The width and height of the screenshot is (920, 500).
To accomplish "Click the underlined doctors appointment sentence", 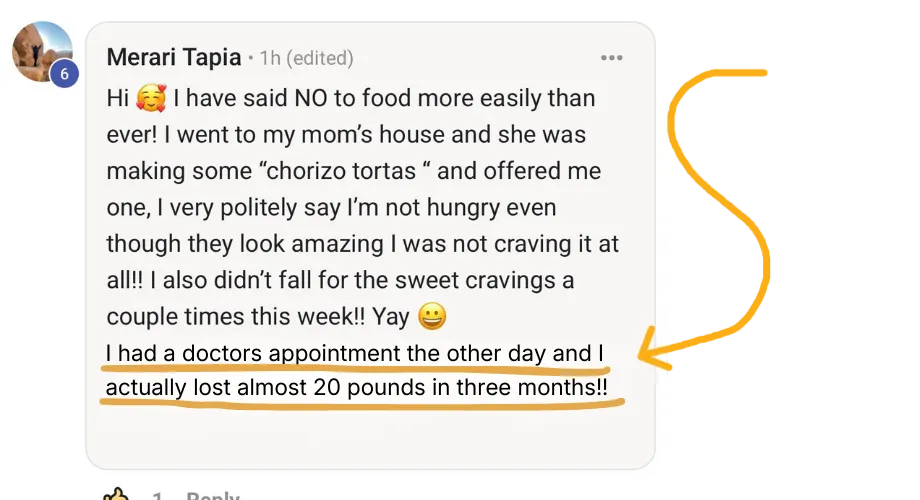I will pyautogui.click(x=354, y=353).
